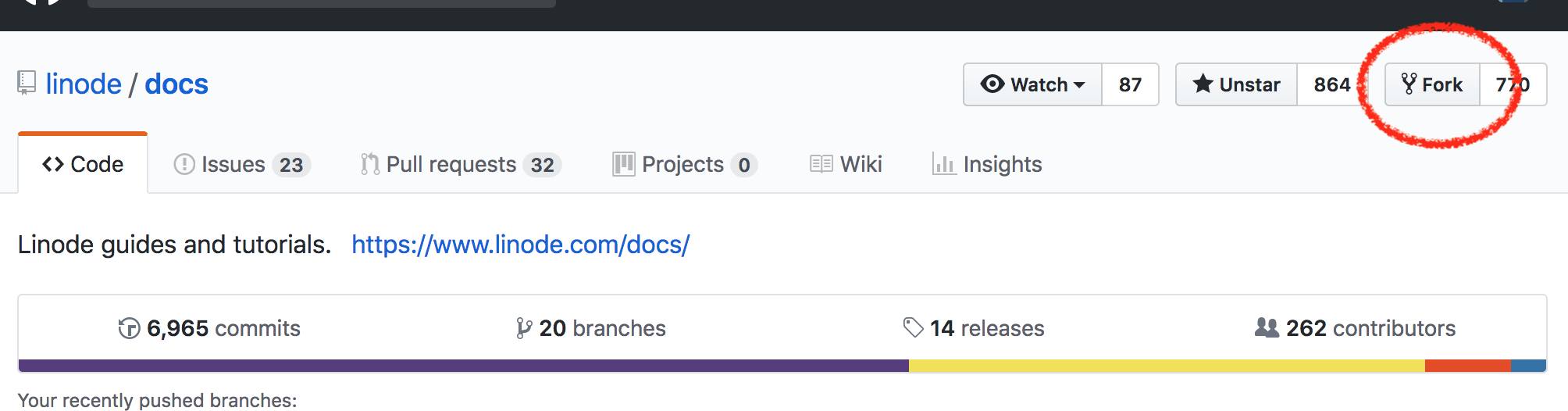Visit the linode.com/docs website link
Viewport: 1568px width, 411px height.
point(520,245)
